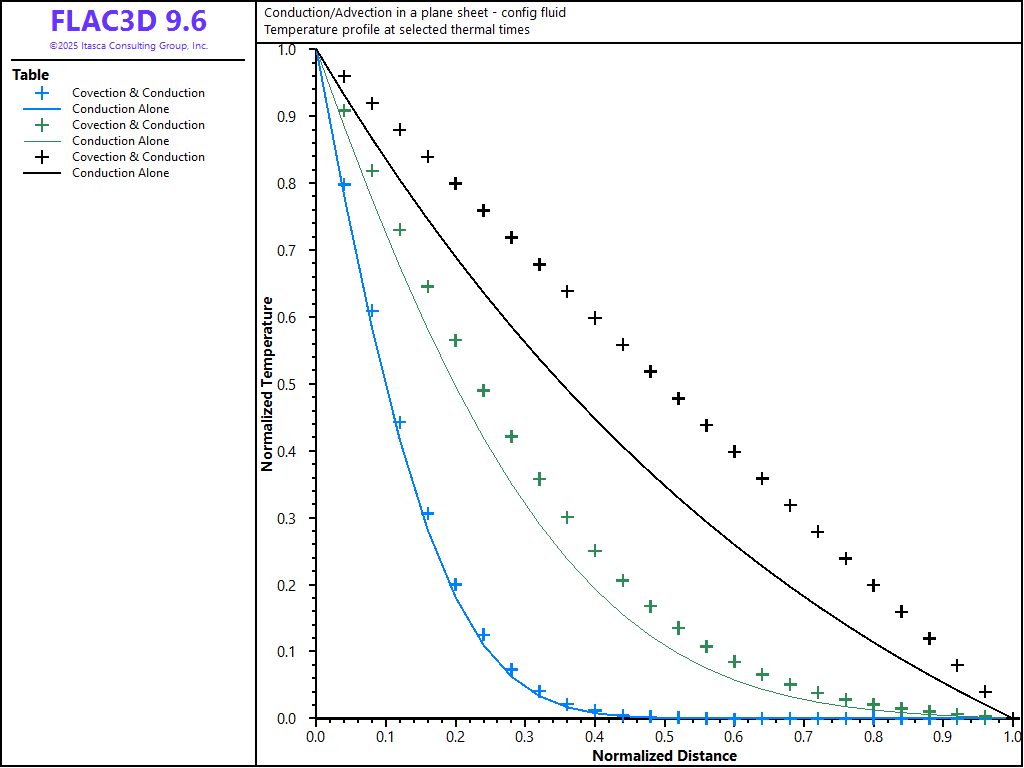Select the black "Covection & Conduction" legend label

pyautogui.click(x=138, y=157)
